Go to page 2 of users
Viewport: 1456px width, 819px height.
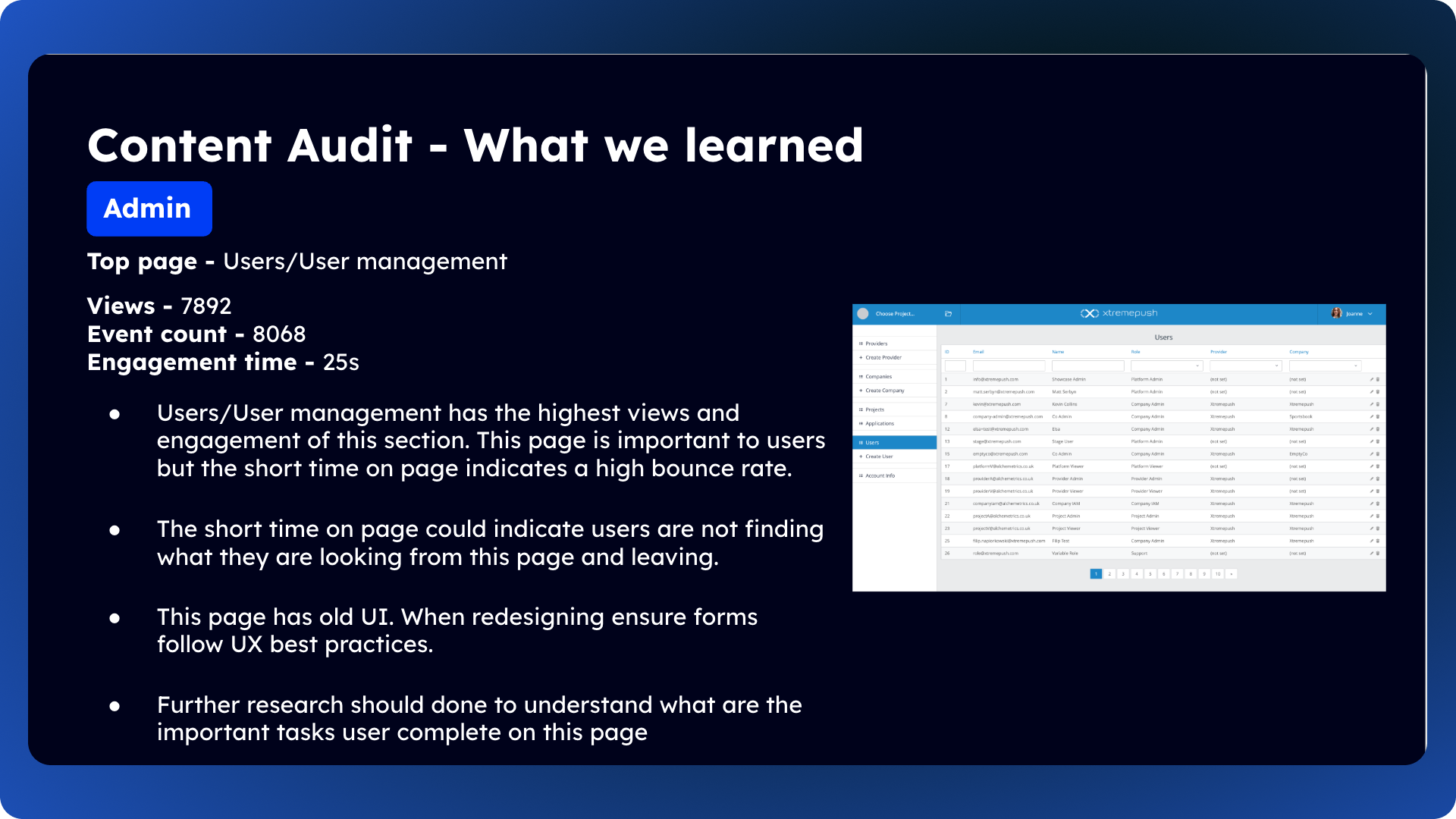[x=1109, y=574]
